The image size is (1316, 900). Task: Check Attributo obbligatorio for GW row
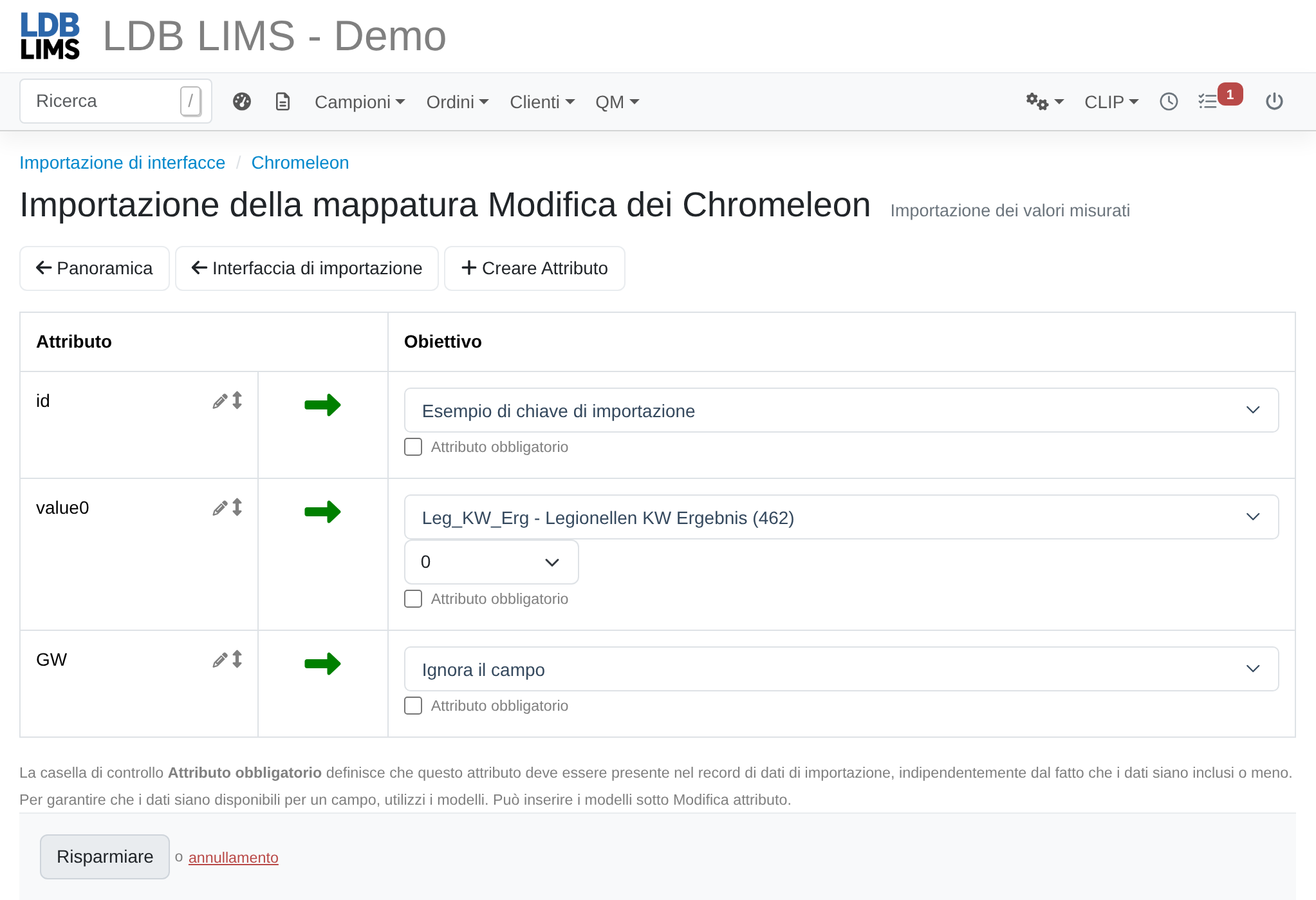tap(413, 706)
